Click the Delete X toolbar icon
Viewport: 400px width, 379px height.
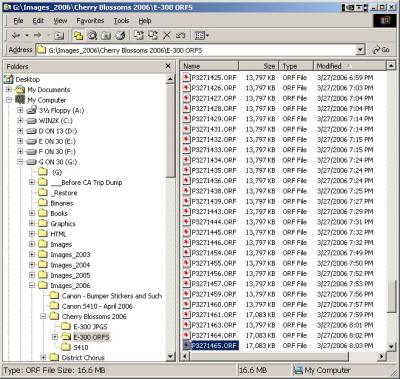(x=167, y=35)
